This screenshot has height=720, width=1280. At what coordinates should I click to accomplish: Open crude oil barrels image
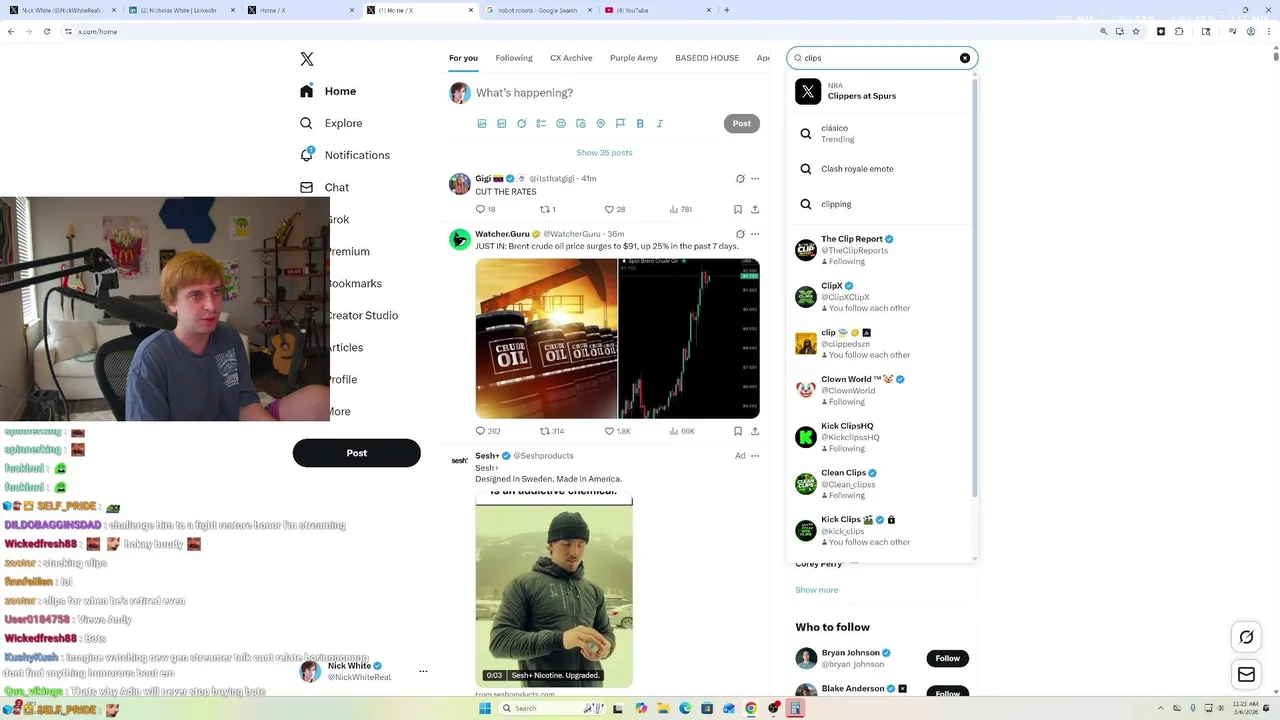[x=546, y=338]
